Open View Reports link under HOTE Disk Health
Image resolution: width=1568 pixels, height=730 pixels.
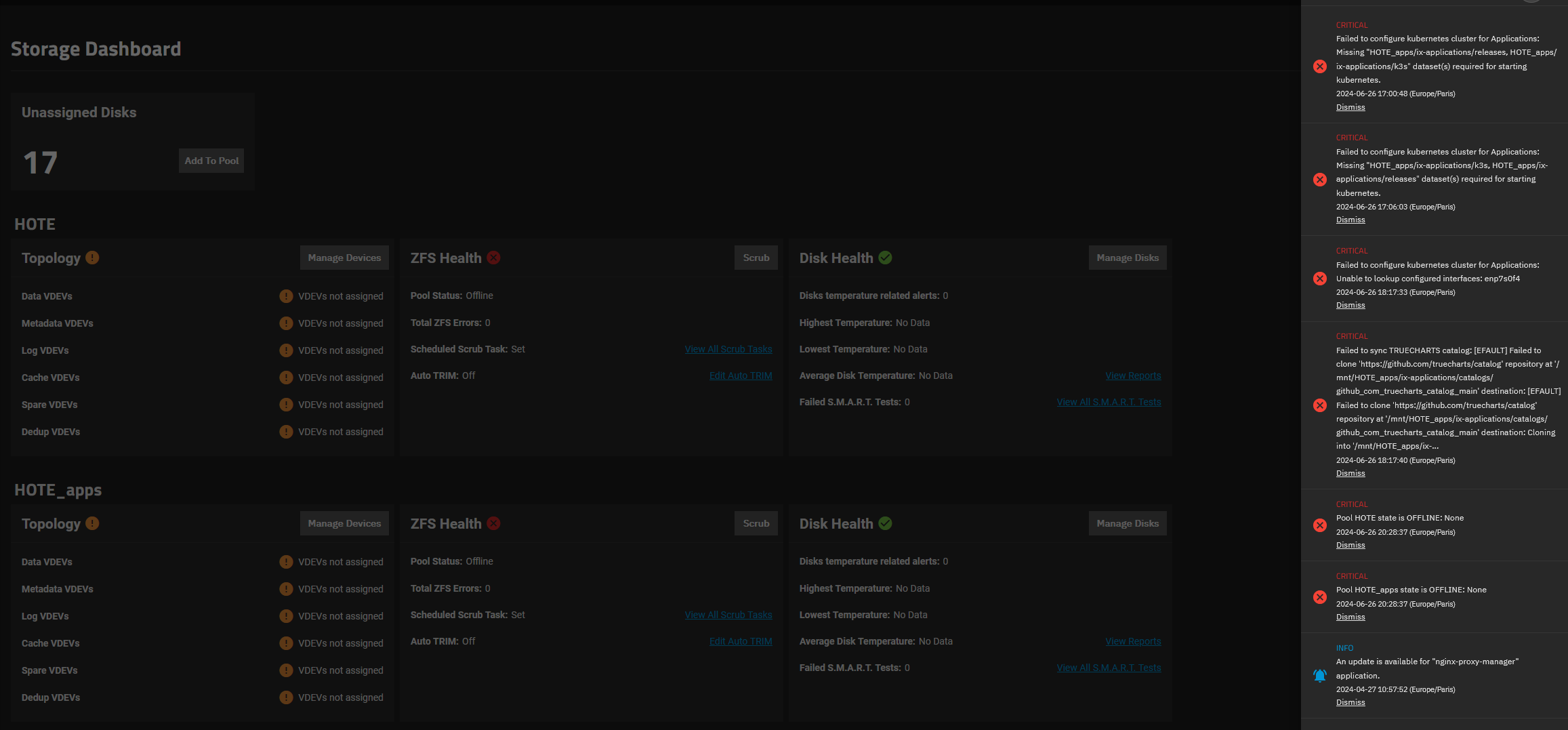point(1132,376)
